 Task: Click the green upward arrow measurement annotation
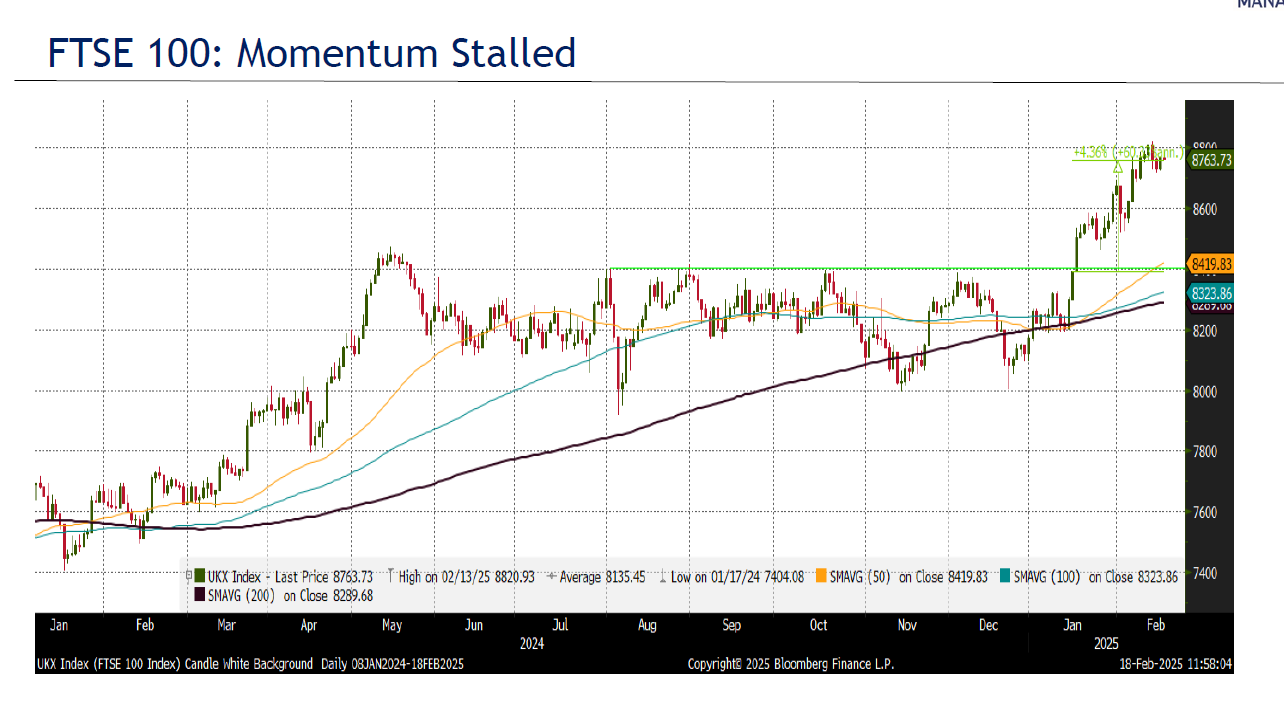coord(1117,167)
